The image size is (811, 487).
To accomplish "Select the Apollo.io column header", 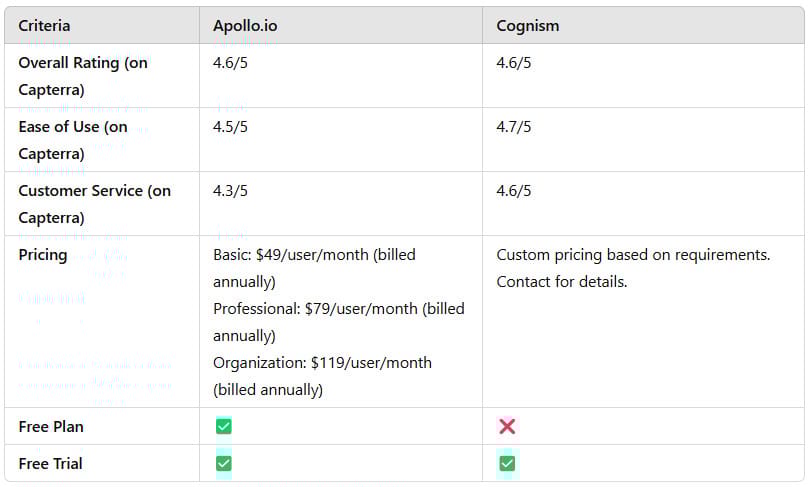I will coord(245,25).
